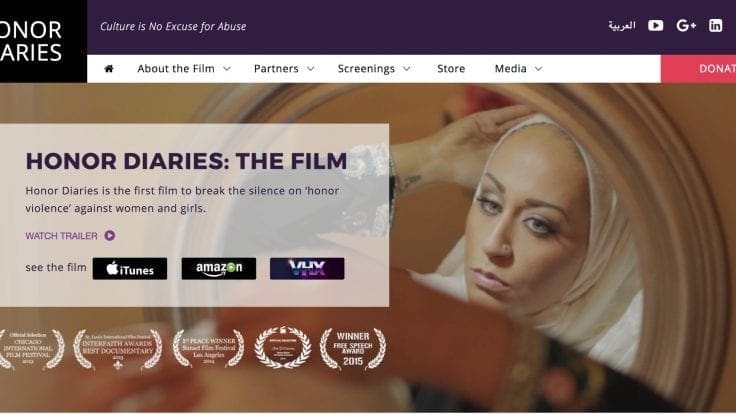Screen dimensions: 736x414
Task: Open the YouTube channel icon
Action: point(655,25)
